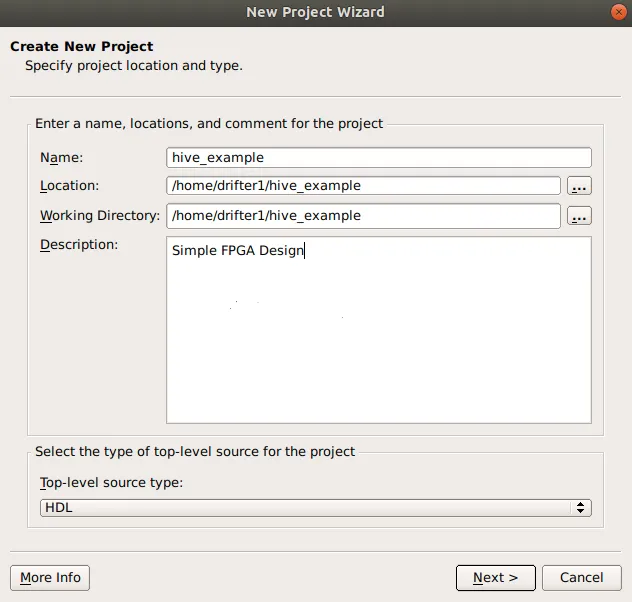Click into the Location path field
632x602 pixels.
pos(364,186)
